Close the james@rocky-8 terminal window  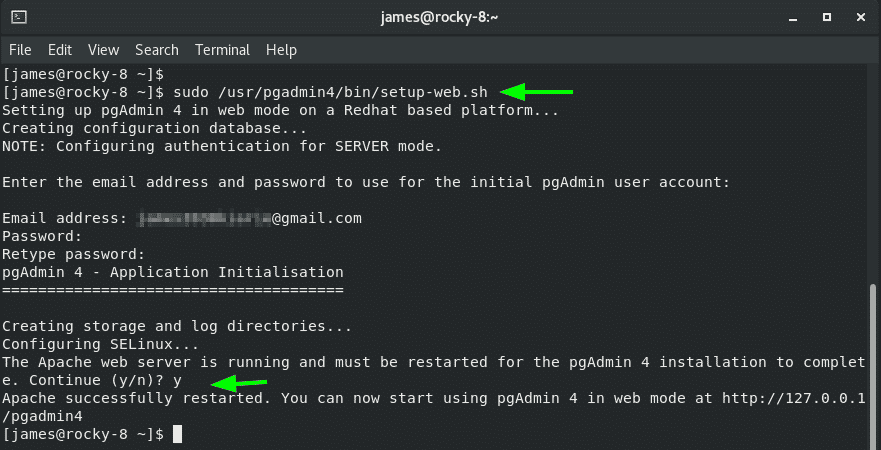[861, 17]
